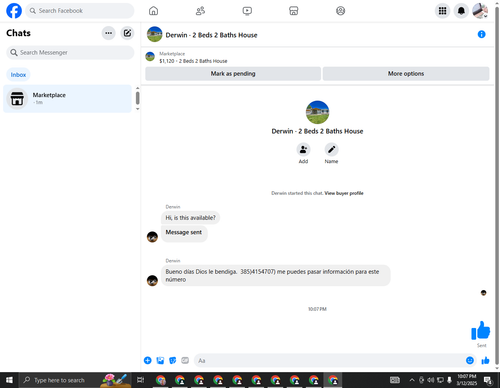This screenshot has width=500, height=388.
Task: Open the Windows Action Center notifications
Action: [488, 380]
